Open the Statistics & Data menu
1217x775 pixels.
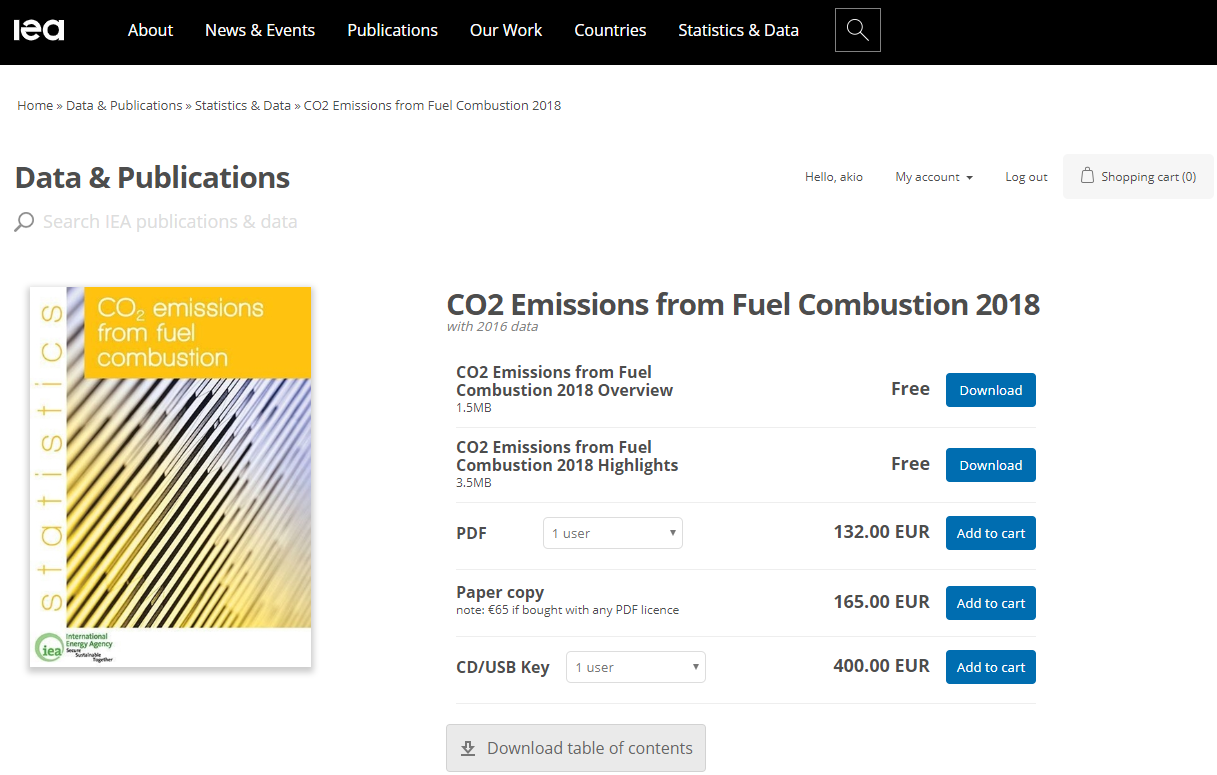point(738,30)
